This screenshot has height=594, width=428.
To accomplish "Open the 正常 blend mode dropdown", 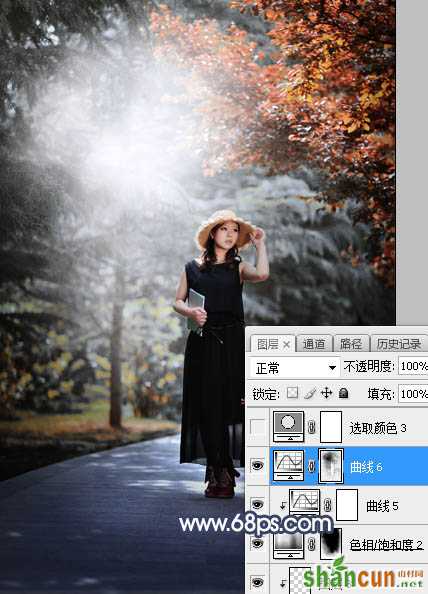I will coord(294,367).
